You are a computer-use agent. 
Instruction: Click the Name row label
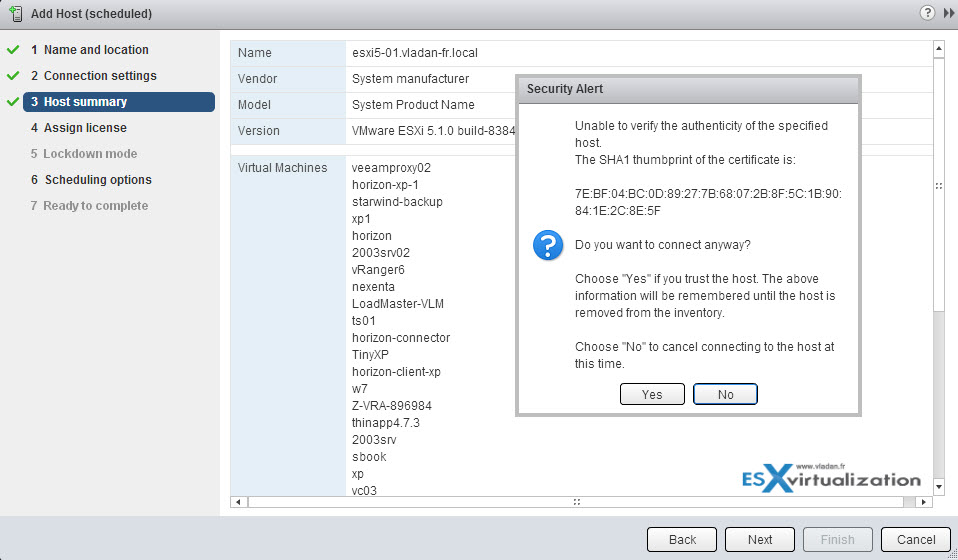(x=255, y=53)
